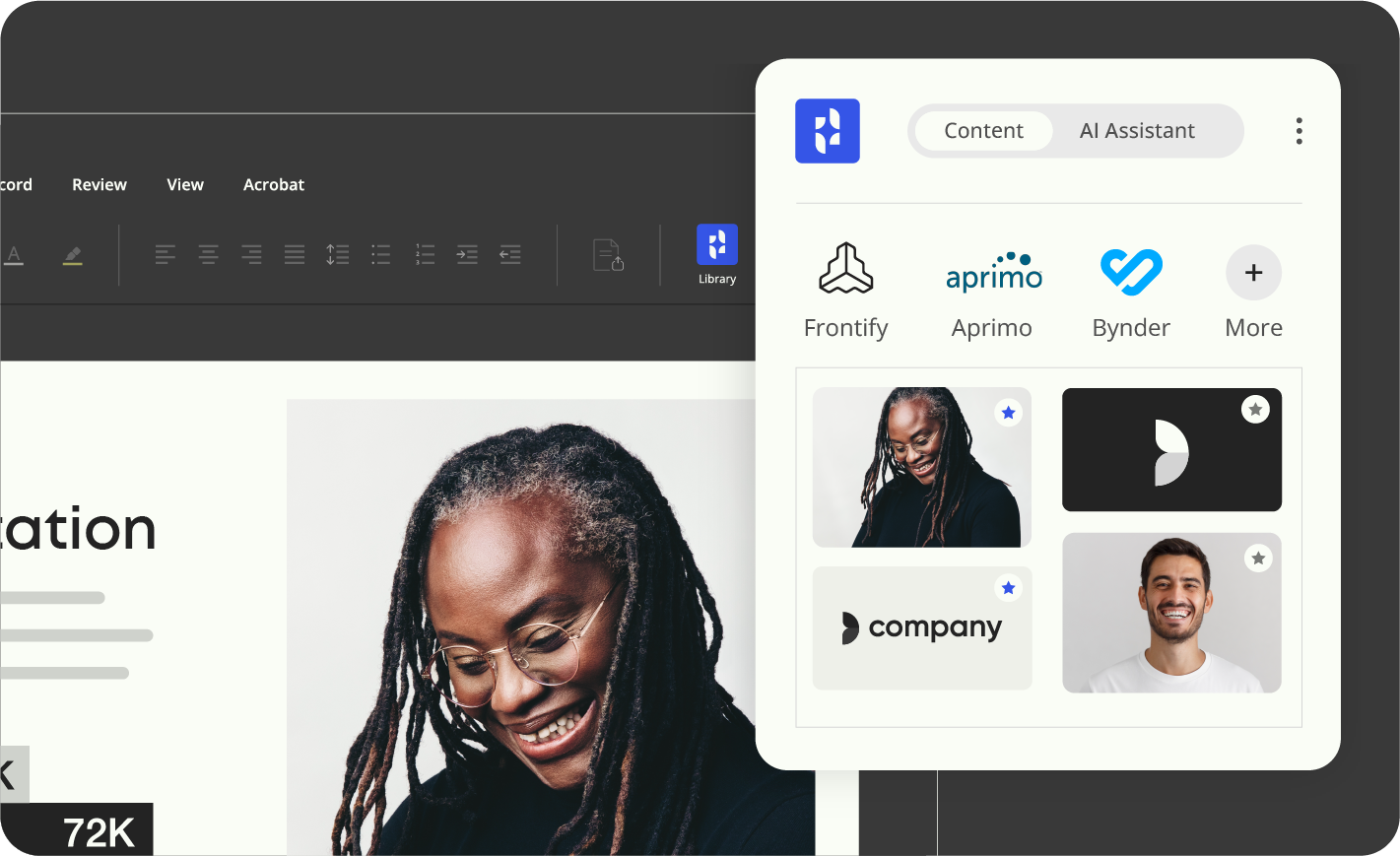Increase the indent level
The height and width of the screenshot is (856, 1400).
[467, 255]
